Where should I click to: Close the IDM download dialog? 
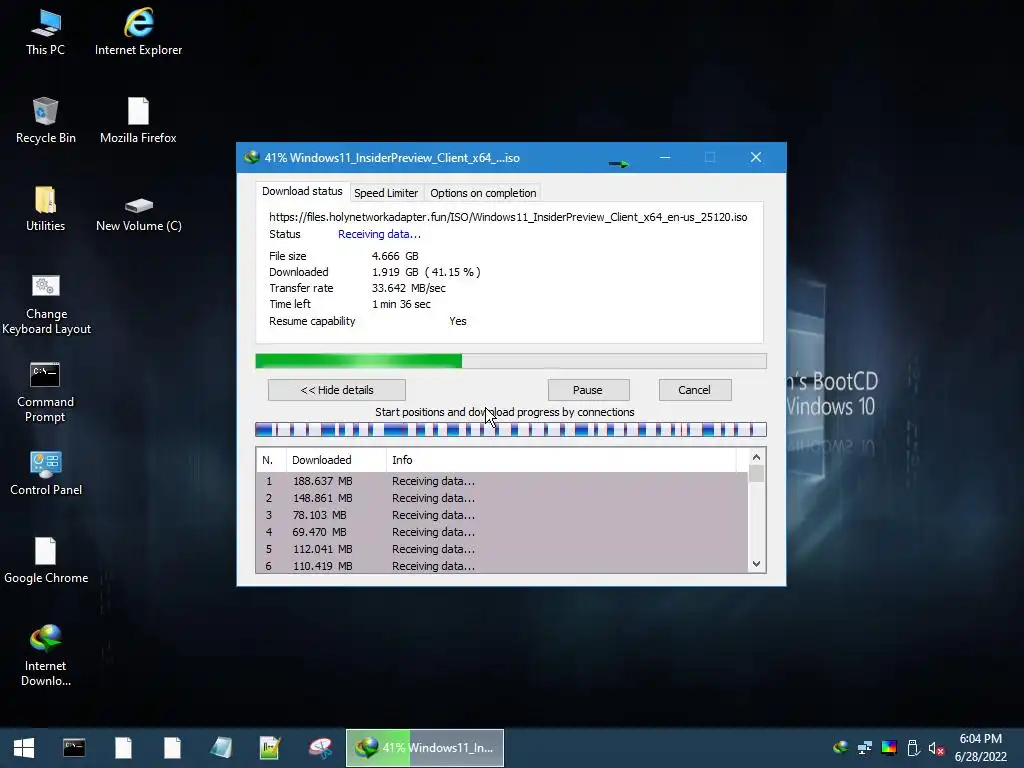[756, 157]
